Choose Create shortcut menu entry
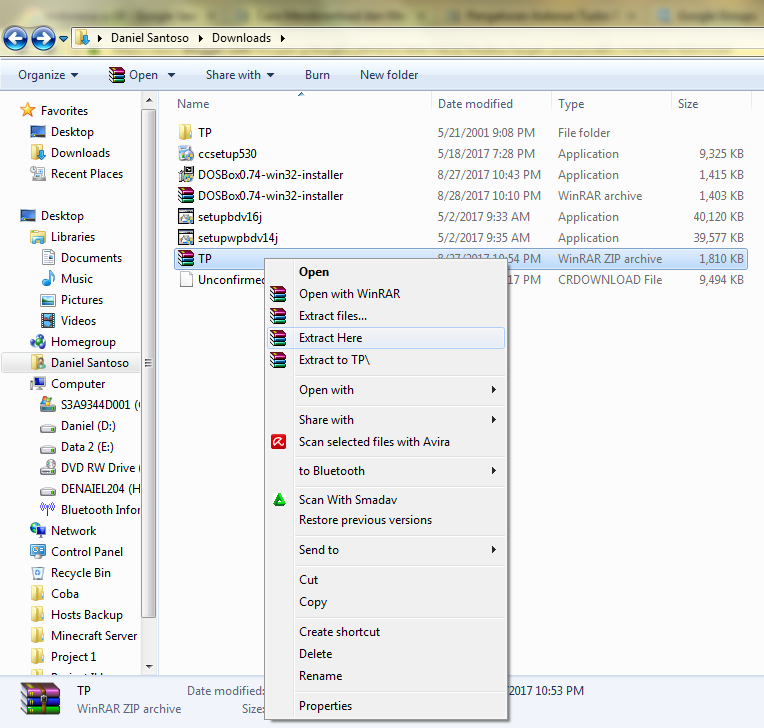This screenshot has height=728, width=764. (386, 632)
